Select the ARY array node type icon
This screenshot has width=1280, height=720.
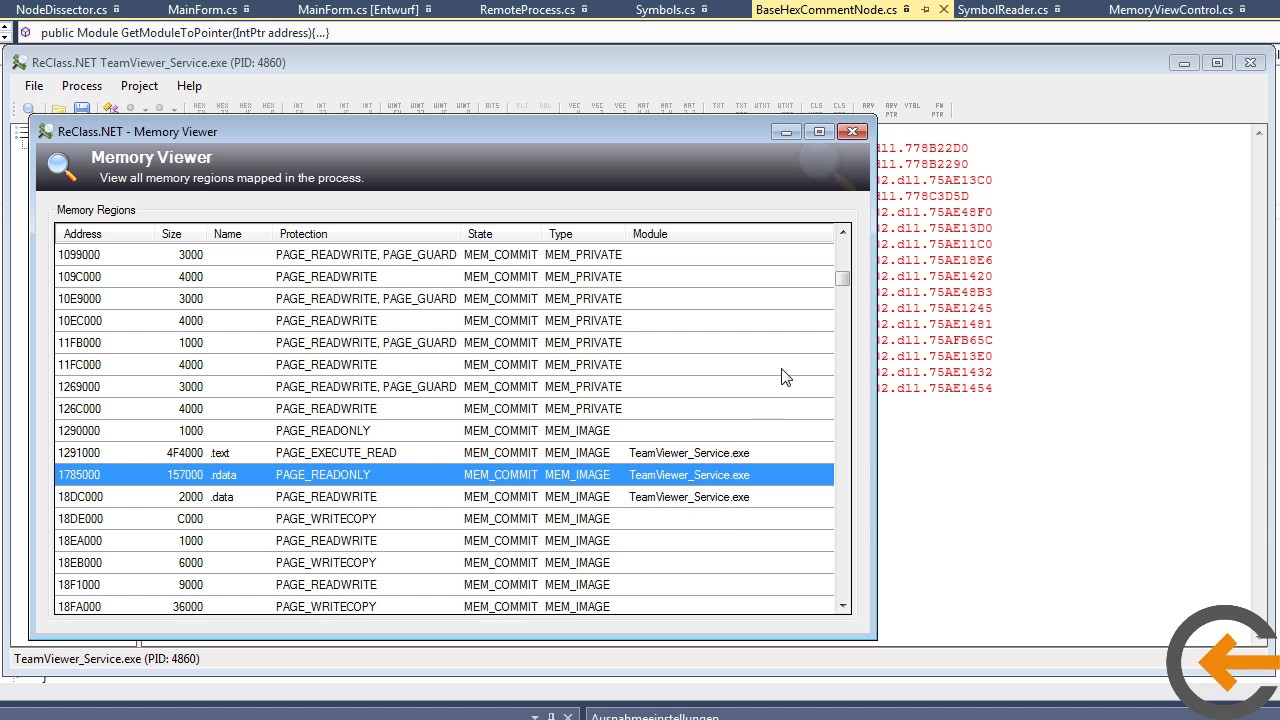(868, 108)
